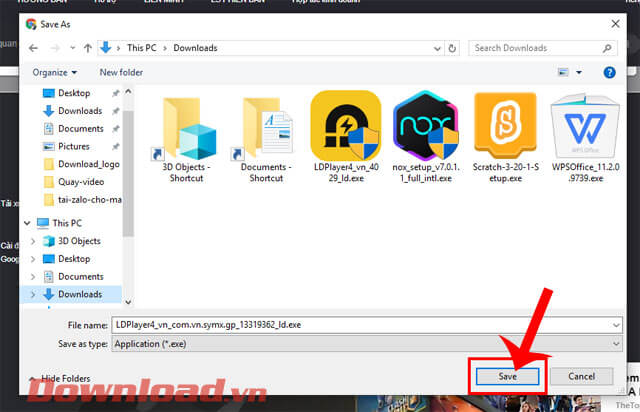Collapse the This PC tree node
The height and width of the screenshot is (412, 640).
27,223
